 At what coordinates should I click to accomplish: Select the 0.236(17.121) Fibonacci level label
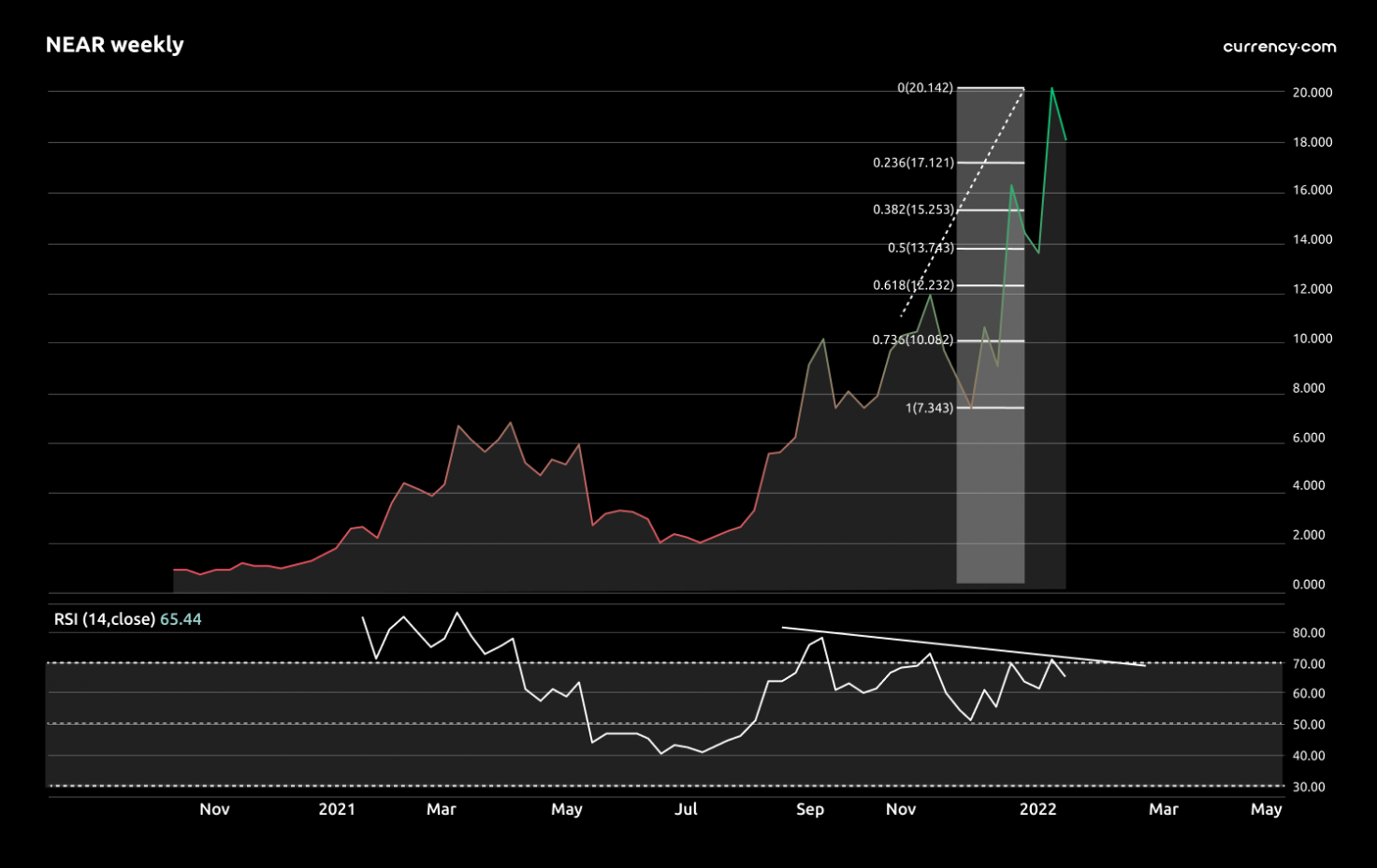(913, 163)
